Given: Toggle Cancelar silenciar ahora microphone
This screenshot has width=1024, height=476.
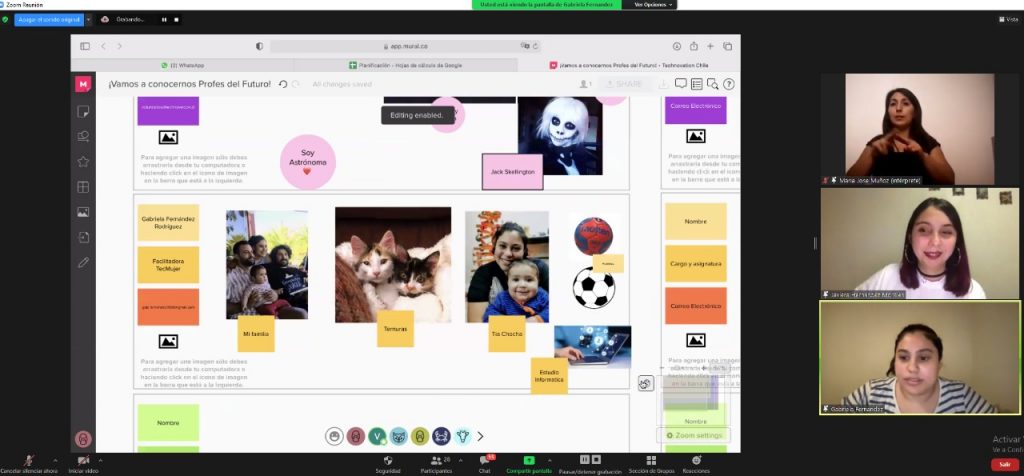Looking at the screenshot, I should tap(29, 464).
